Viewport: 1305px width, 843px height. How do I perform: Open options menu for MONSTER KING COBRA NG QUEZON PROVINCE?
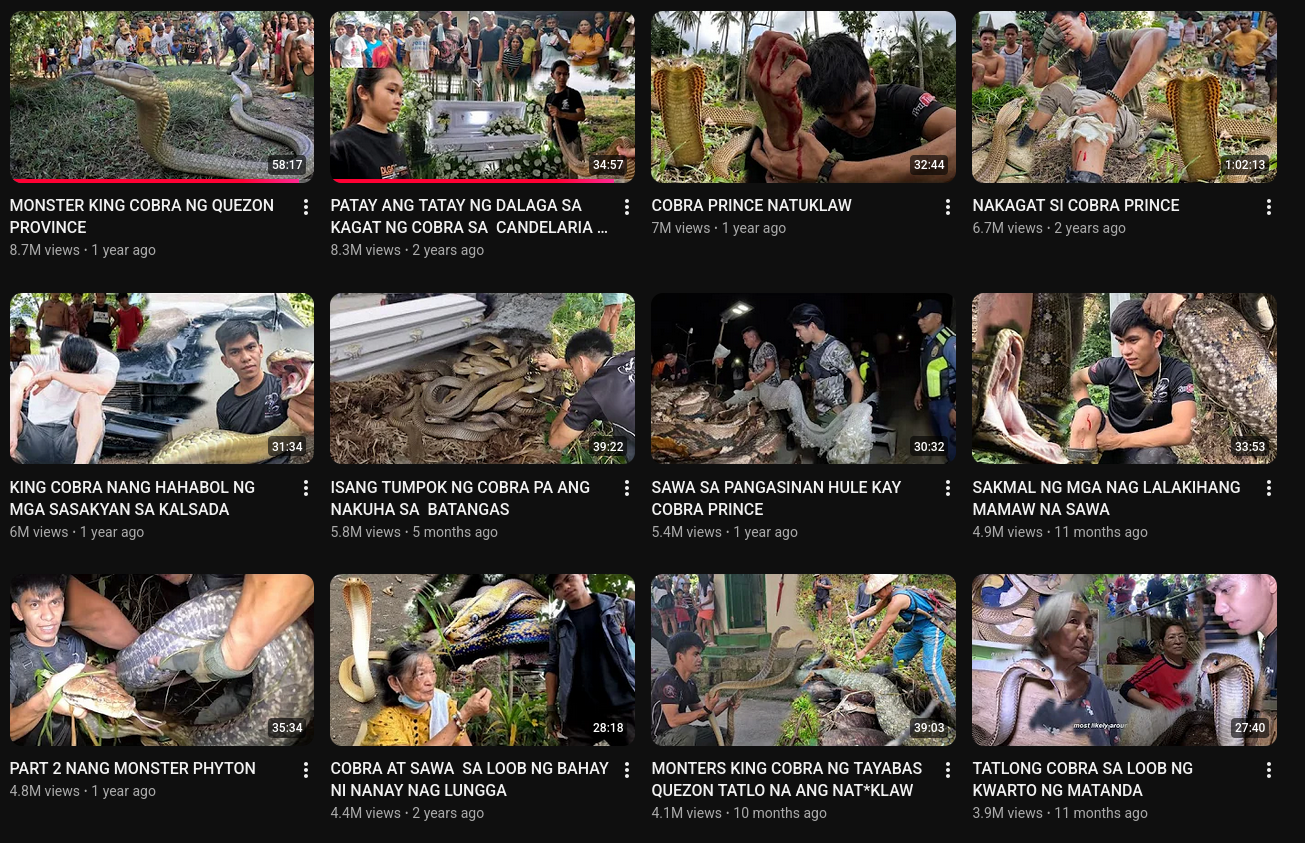306,207
